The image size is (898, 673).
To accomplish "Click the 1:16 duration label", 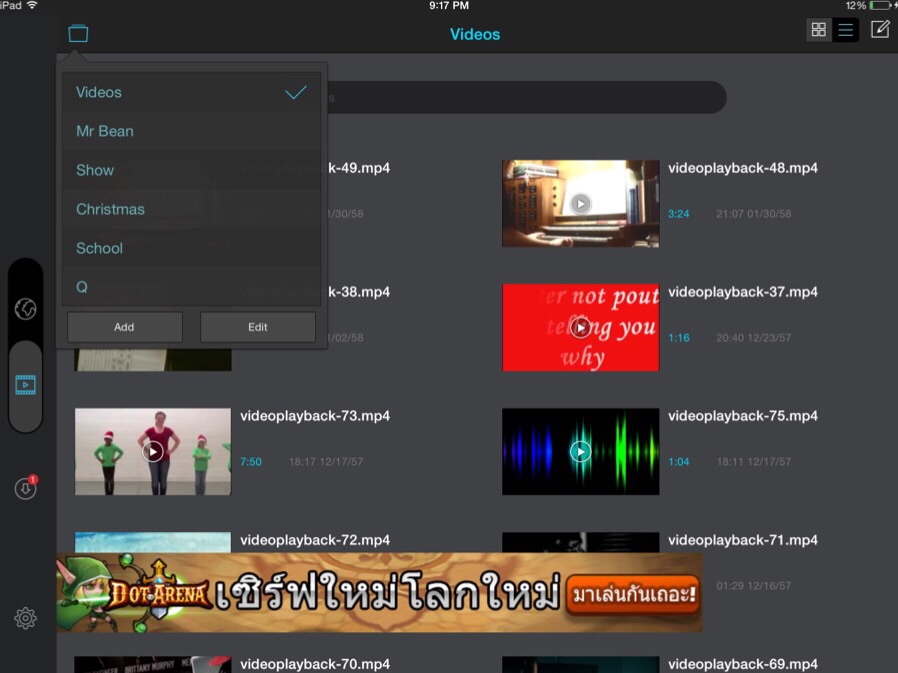I will coord(679,338).
